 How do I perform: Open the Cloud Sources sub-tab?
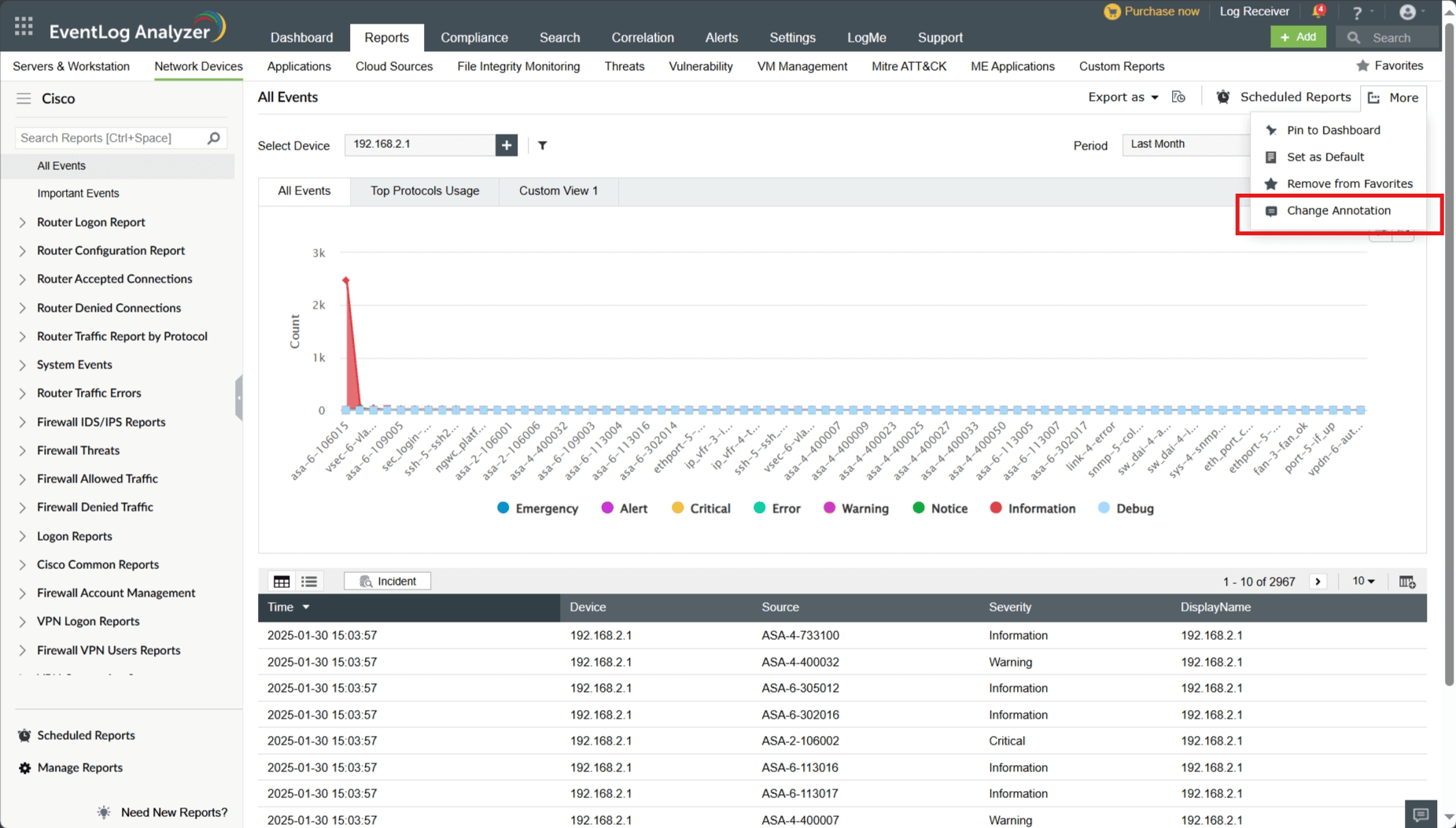(x=394, y=67)
